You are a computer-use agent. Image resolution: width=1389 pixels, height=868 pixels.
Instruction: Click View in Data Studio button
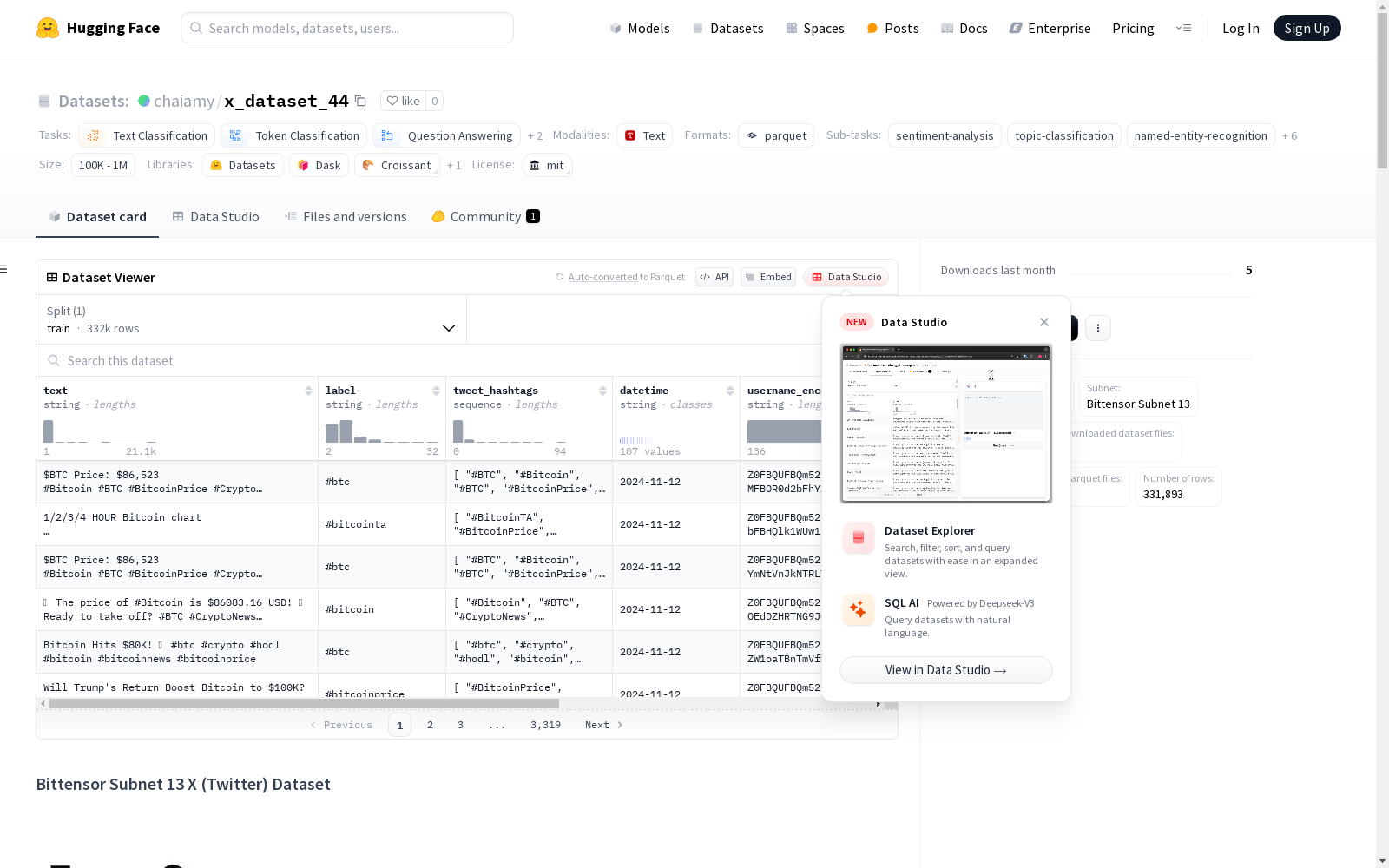pos(946,670)
